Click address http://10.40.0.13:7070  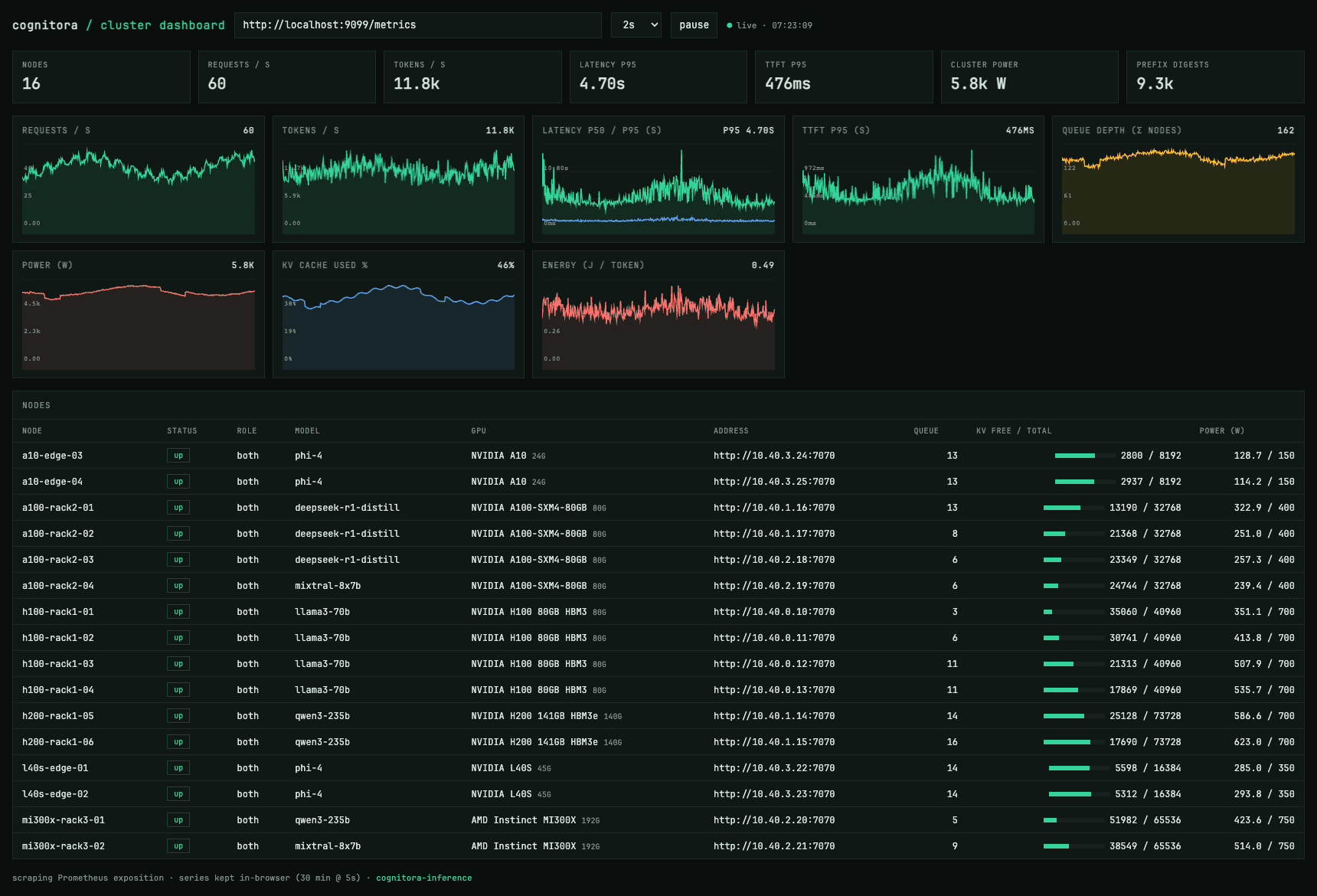point(774,690)
